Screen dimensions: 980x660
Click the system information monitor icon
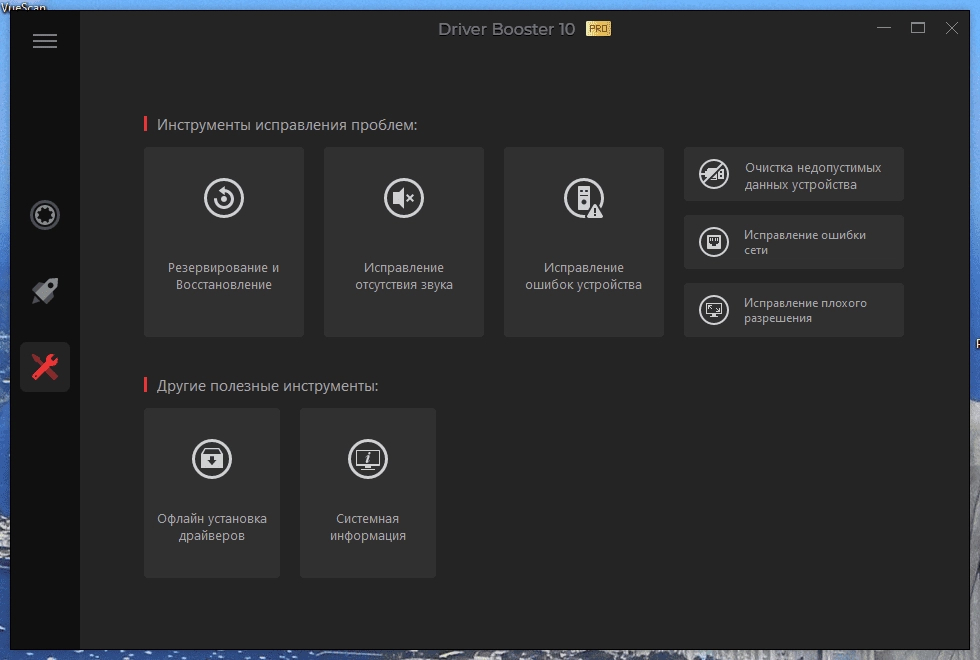click(368, 459)
